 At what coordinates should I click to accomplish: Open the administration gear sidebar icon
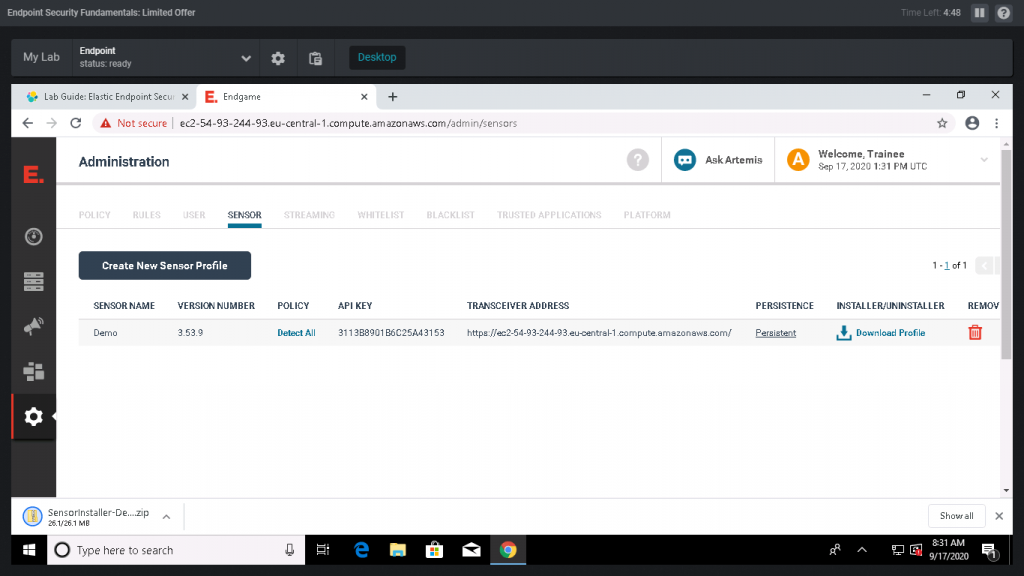33,417
